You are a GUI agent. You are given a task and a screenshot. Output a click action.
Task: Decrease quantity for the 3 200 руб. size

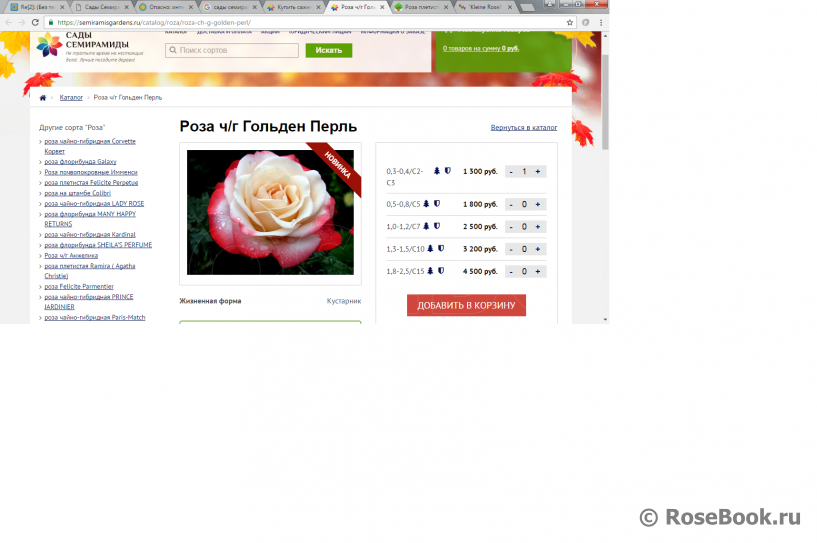point(511,249)
